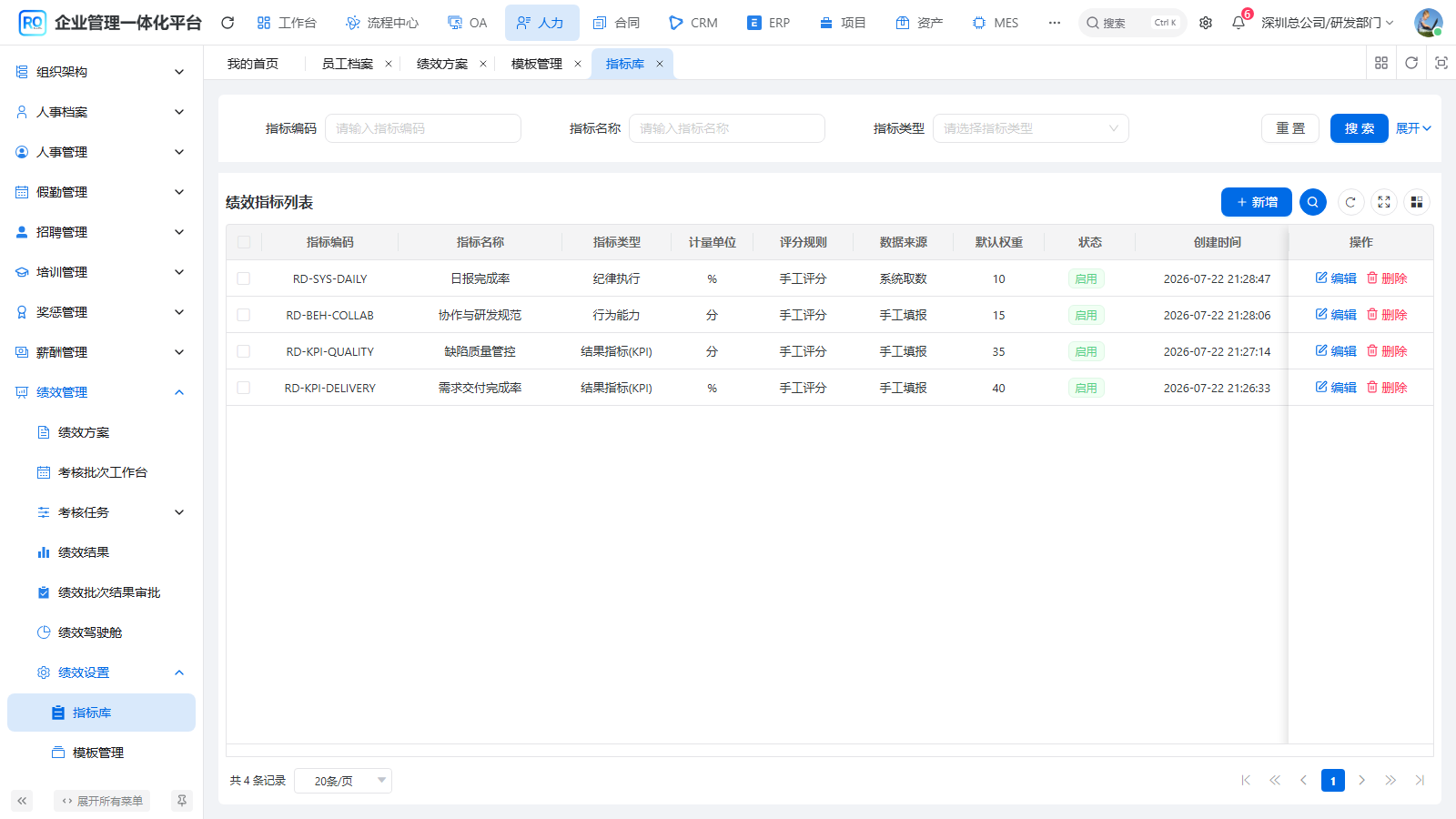Viewport: 1456px width, 819px height.
Task: Open the 指标类型 dropdown
Action: 1031,128
